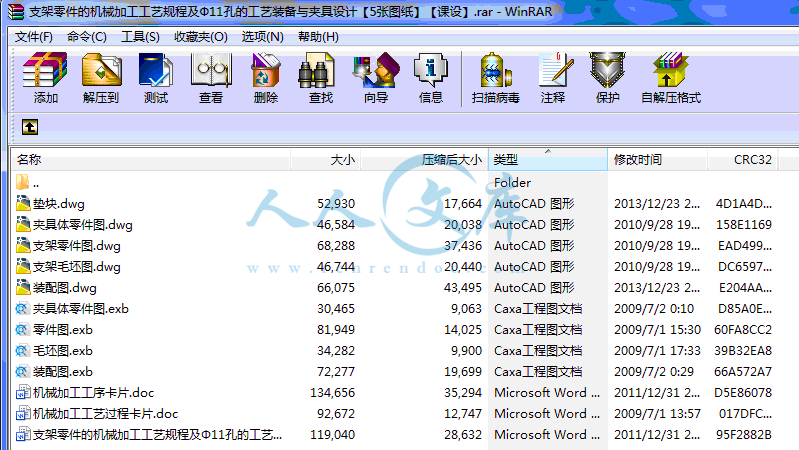799x450 pixels.
Task: Select file name 支架毛坯图.dwg
Action: tap(76, 267)
